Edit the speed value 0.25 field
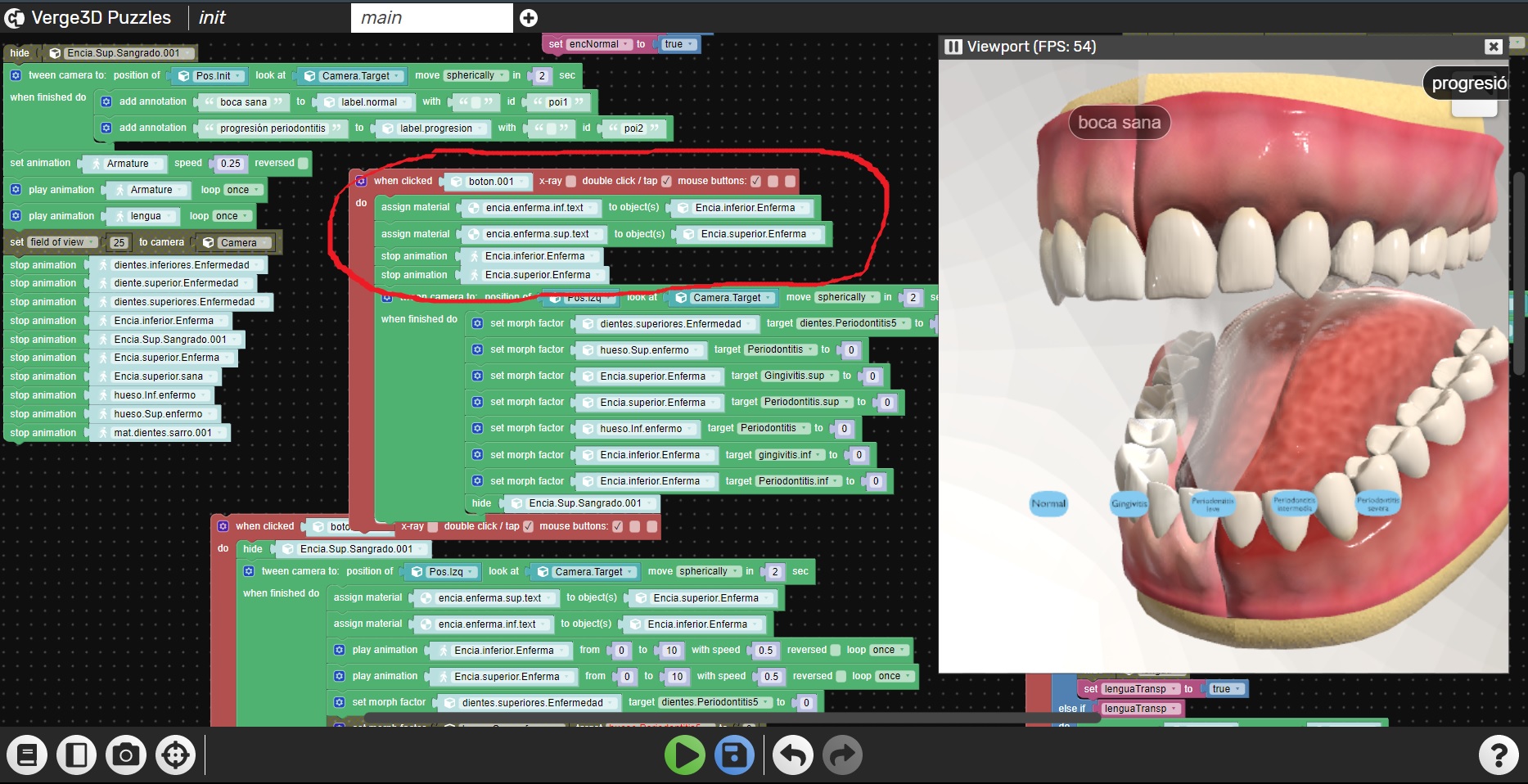This screenshot has height=784, width=1528. tap(231, 163)
